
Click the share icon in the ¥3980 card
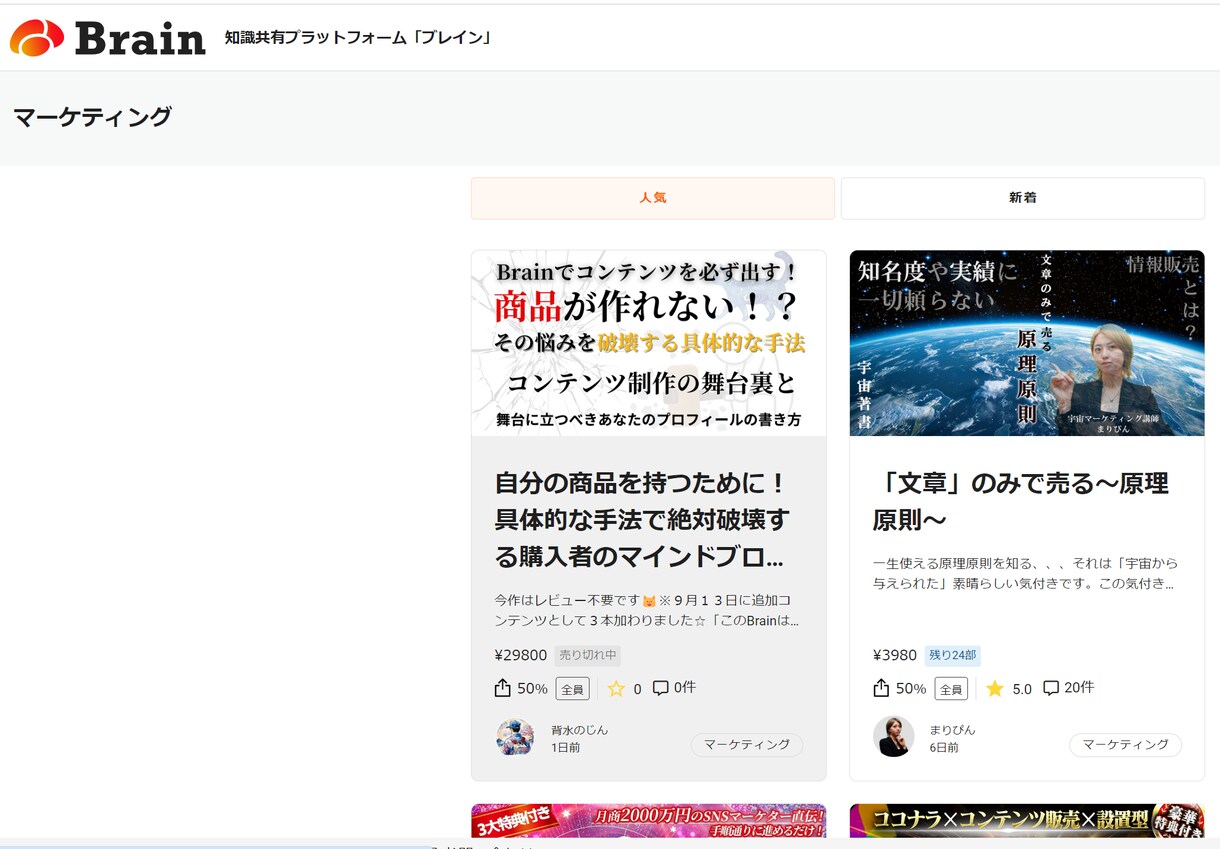pos(881,688)
